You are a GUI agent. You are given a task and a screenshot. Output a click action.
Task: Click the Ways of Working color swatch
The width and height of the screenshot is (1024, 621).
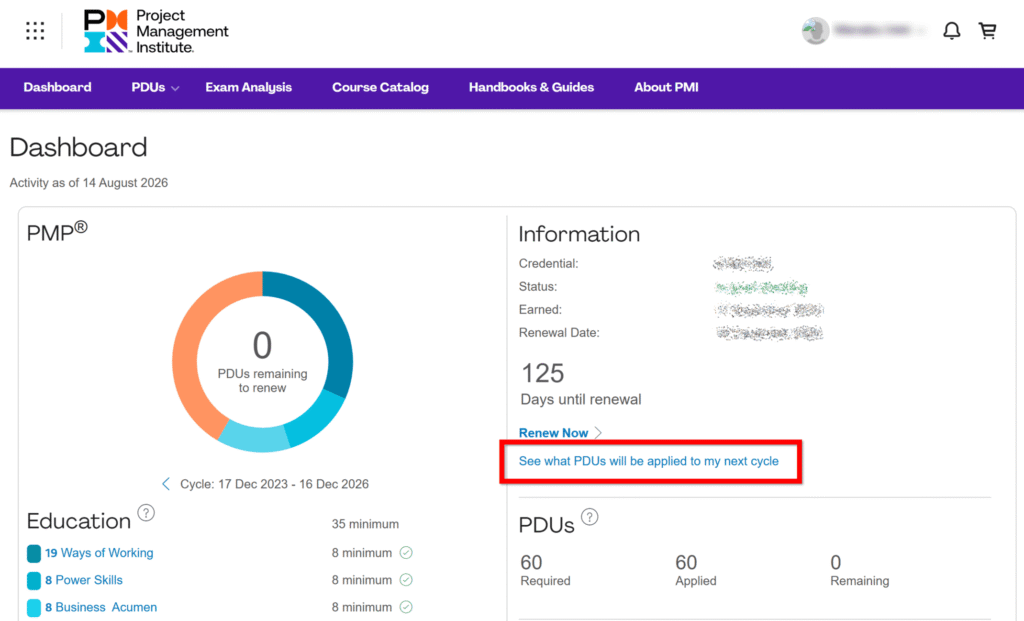click(34, 554)
